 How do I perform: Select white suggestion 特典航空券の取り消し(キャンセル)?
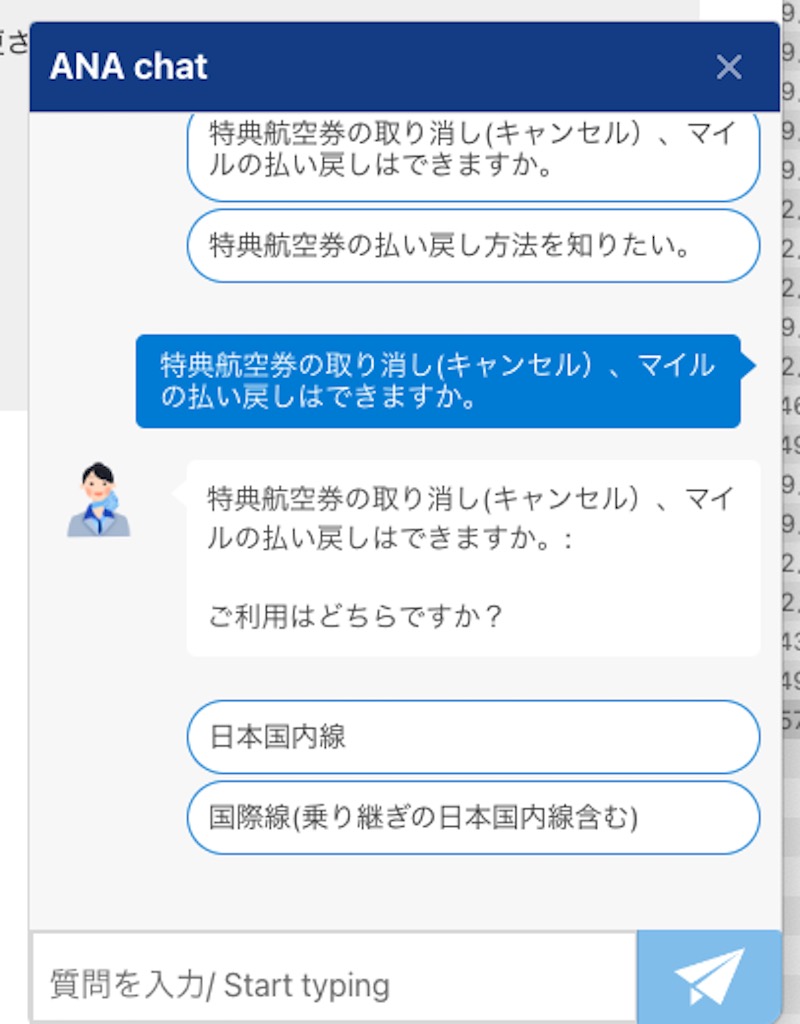point(473,153)
